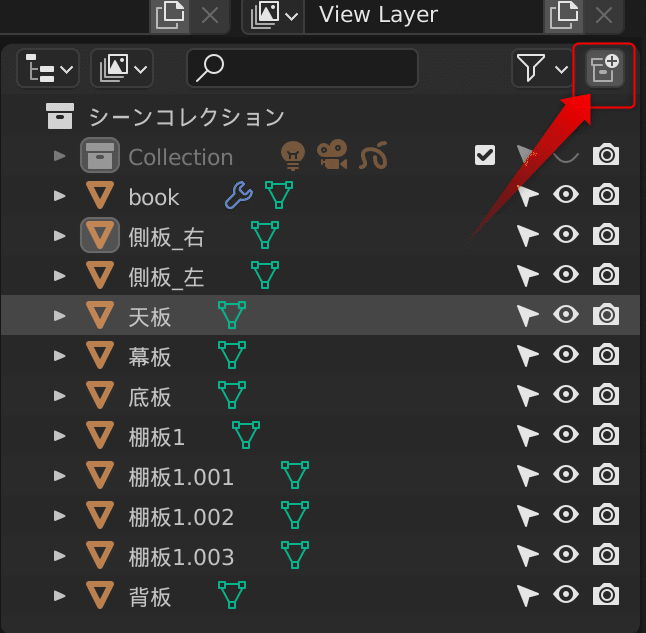Hide 幕板 with its eye icon
The image size is (646, 633).
(566, 354)
